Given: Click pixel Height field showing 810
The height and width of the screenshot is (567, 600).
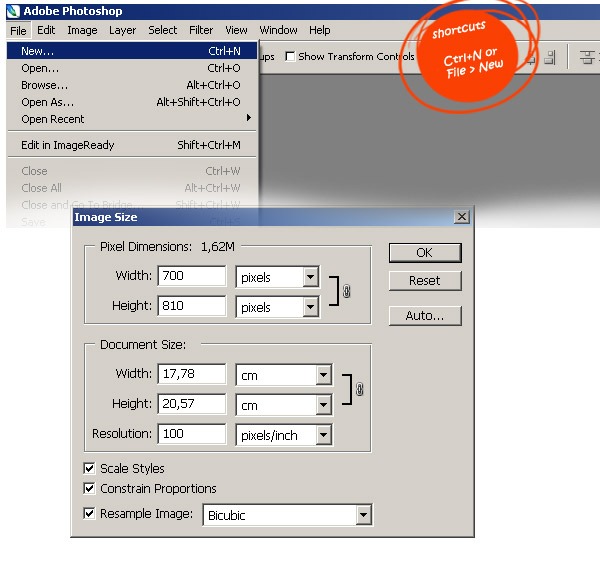Looking at the screenshot, I should [192, 306].
